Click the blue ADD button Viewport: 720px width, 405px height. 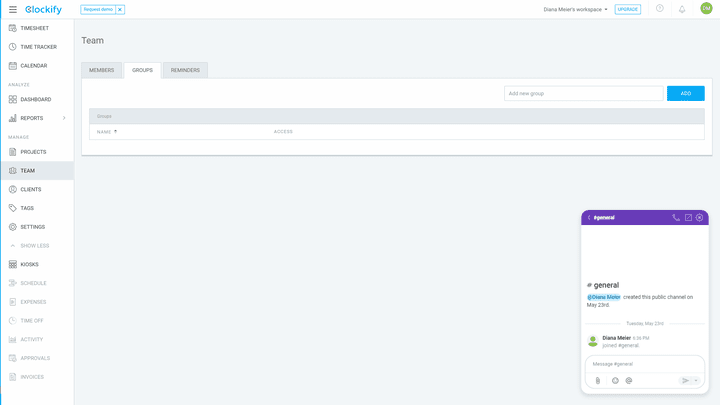[686, 93]
